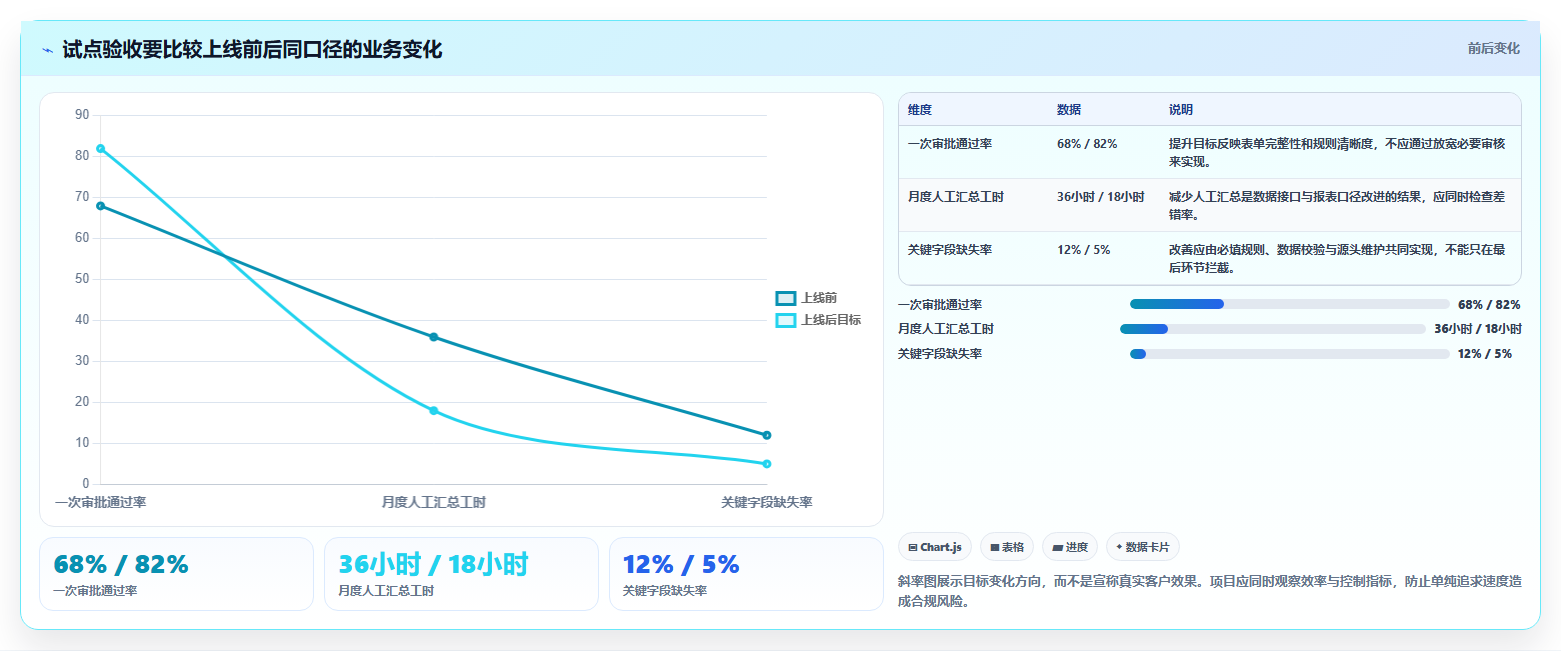Click the table row cell 月度人工汇总工时
1561x651 pixels.
coord(956,197)
